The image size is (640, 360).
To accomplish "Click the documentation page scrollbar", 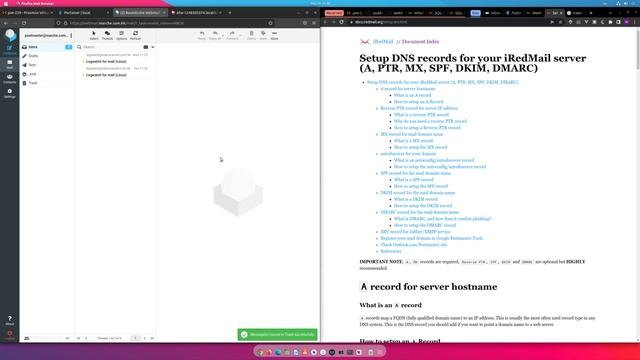I will tap(638, 49).
